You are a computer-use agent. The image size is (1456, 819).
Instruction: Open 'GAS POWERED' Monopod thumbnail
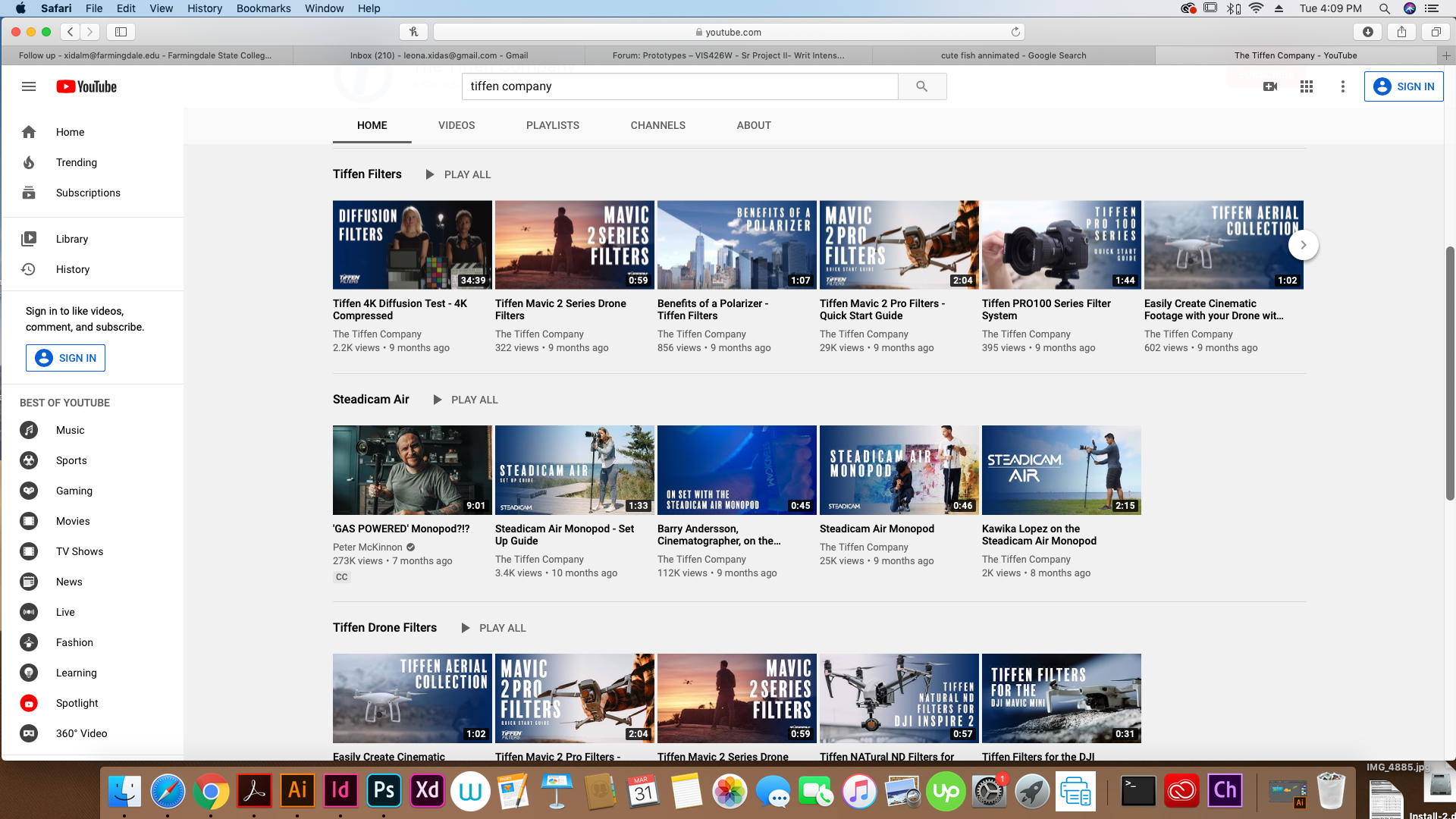(x=413, y=470)
